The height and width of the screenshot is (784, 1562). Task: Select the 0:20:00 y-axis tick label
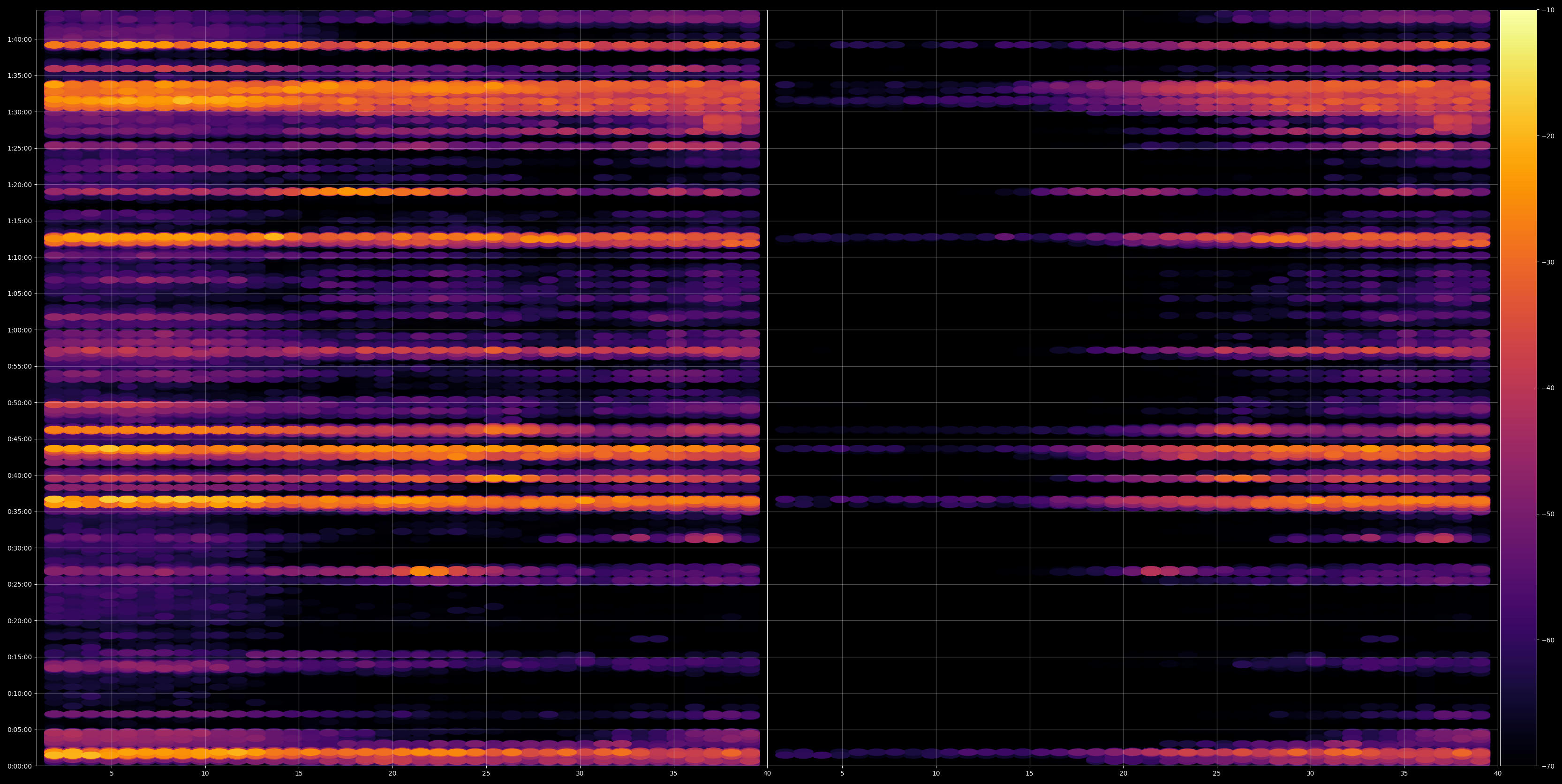click(x=19, y=621)
